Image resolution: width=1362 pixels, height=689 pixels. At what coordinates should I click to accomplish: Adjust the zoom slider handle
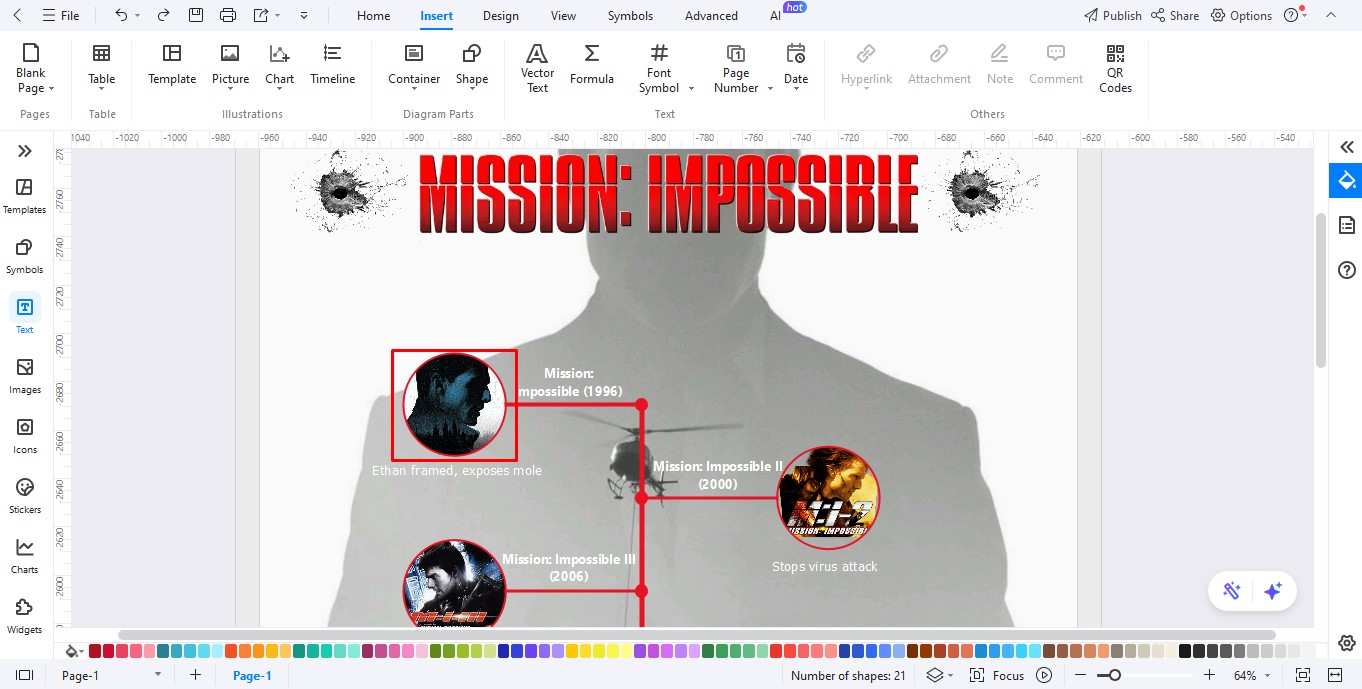point(1115,675)
